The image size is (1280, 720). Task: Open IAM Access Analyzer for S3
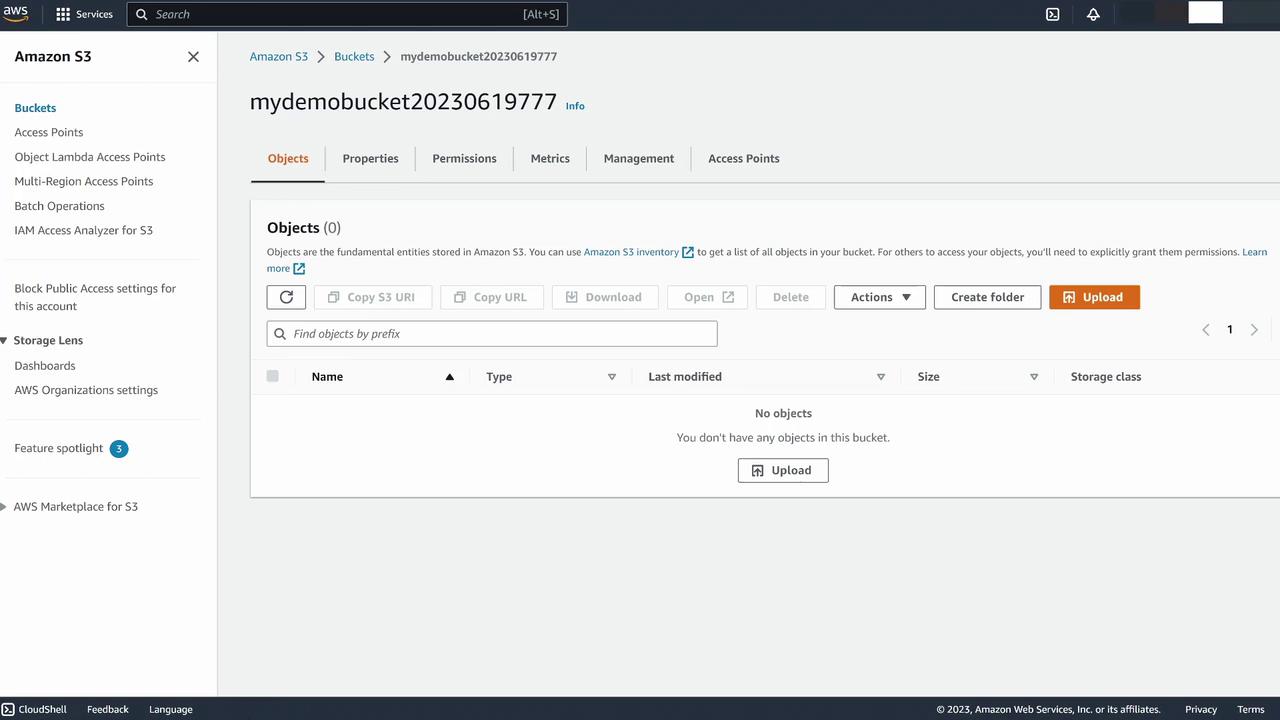84,230
